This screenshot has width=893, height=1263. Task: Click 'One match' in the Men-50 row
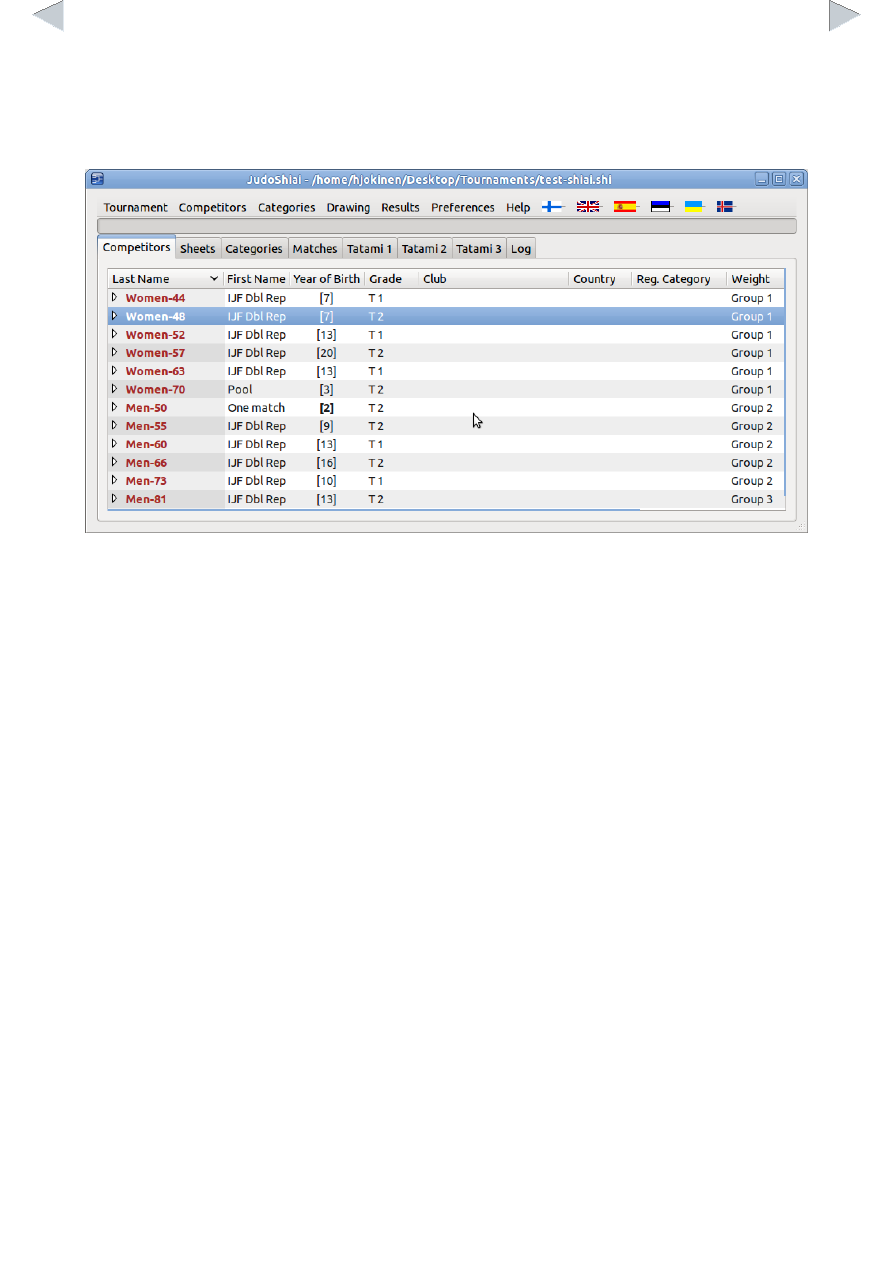pyautogui.click(x=256, y=408)
